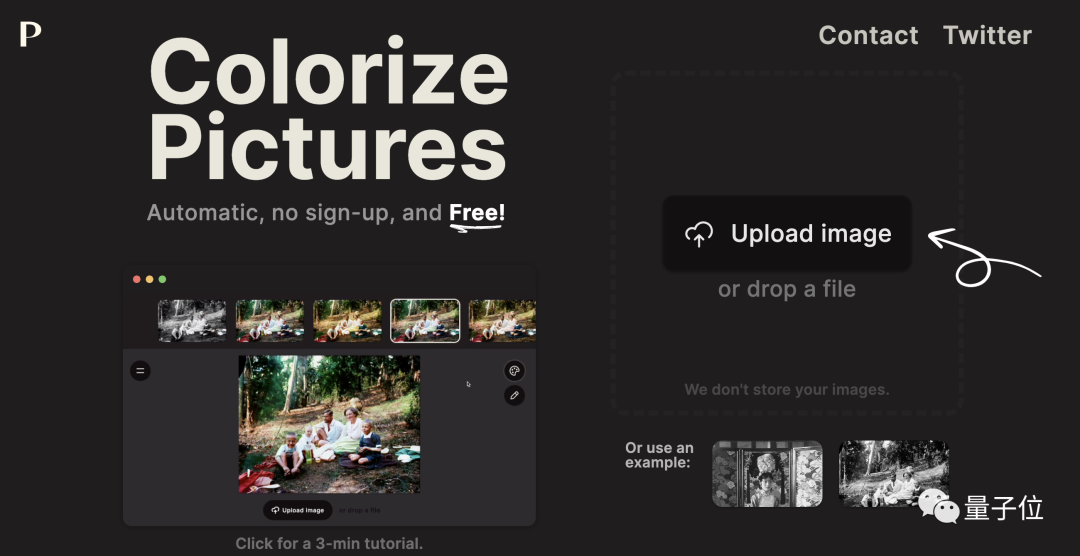
Task: Select the black-and-white original thumbnail
Action: [192, 320]
